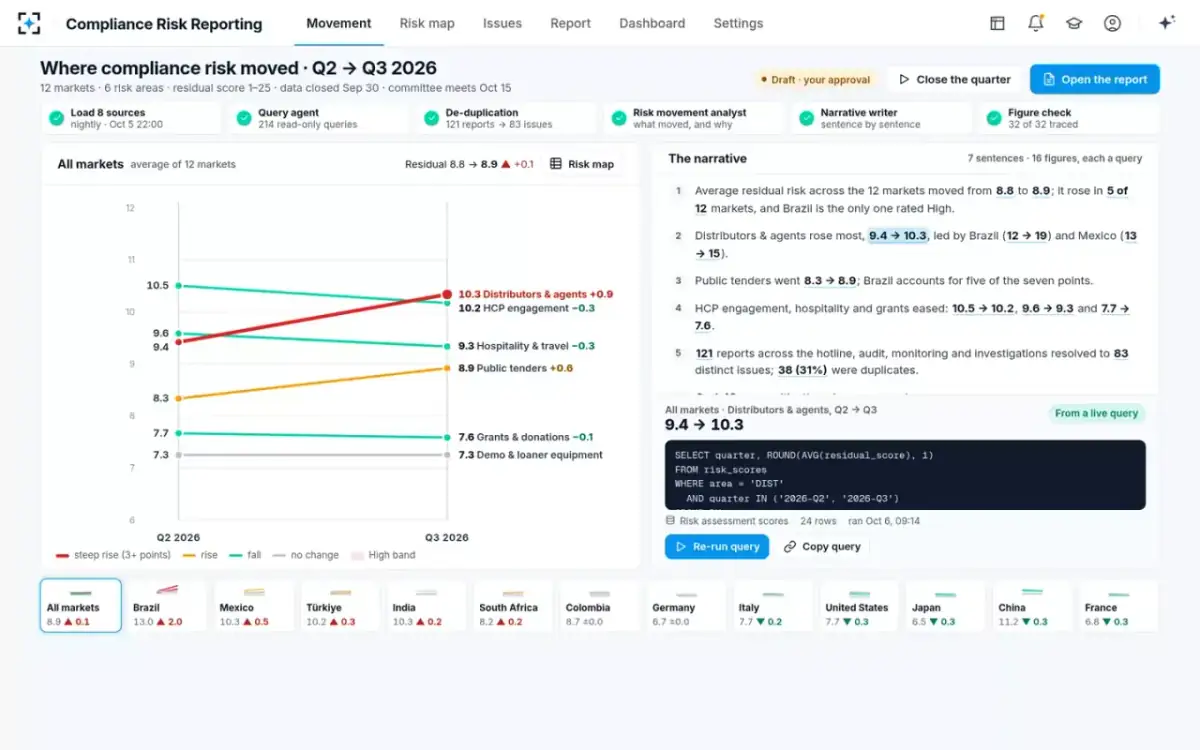Click the Grants & donations −0.1 label
Viewport: 1200px width, 750px height.
pyautogui.click(x=526, y=437)
